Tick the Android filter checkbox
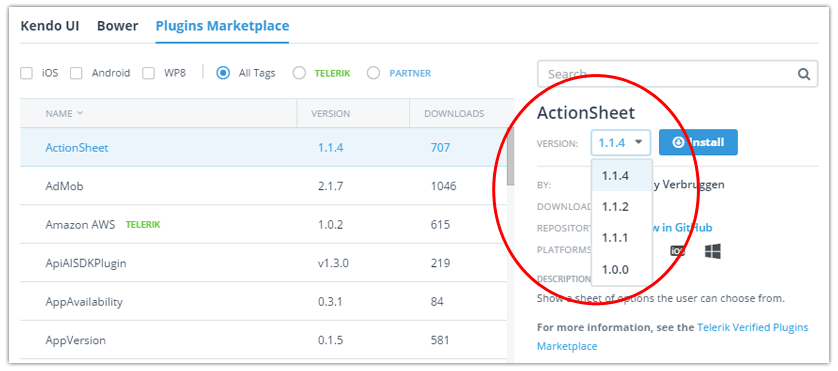Viewport: 838px width, 371px height. (x=76, y=73)
